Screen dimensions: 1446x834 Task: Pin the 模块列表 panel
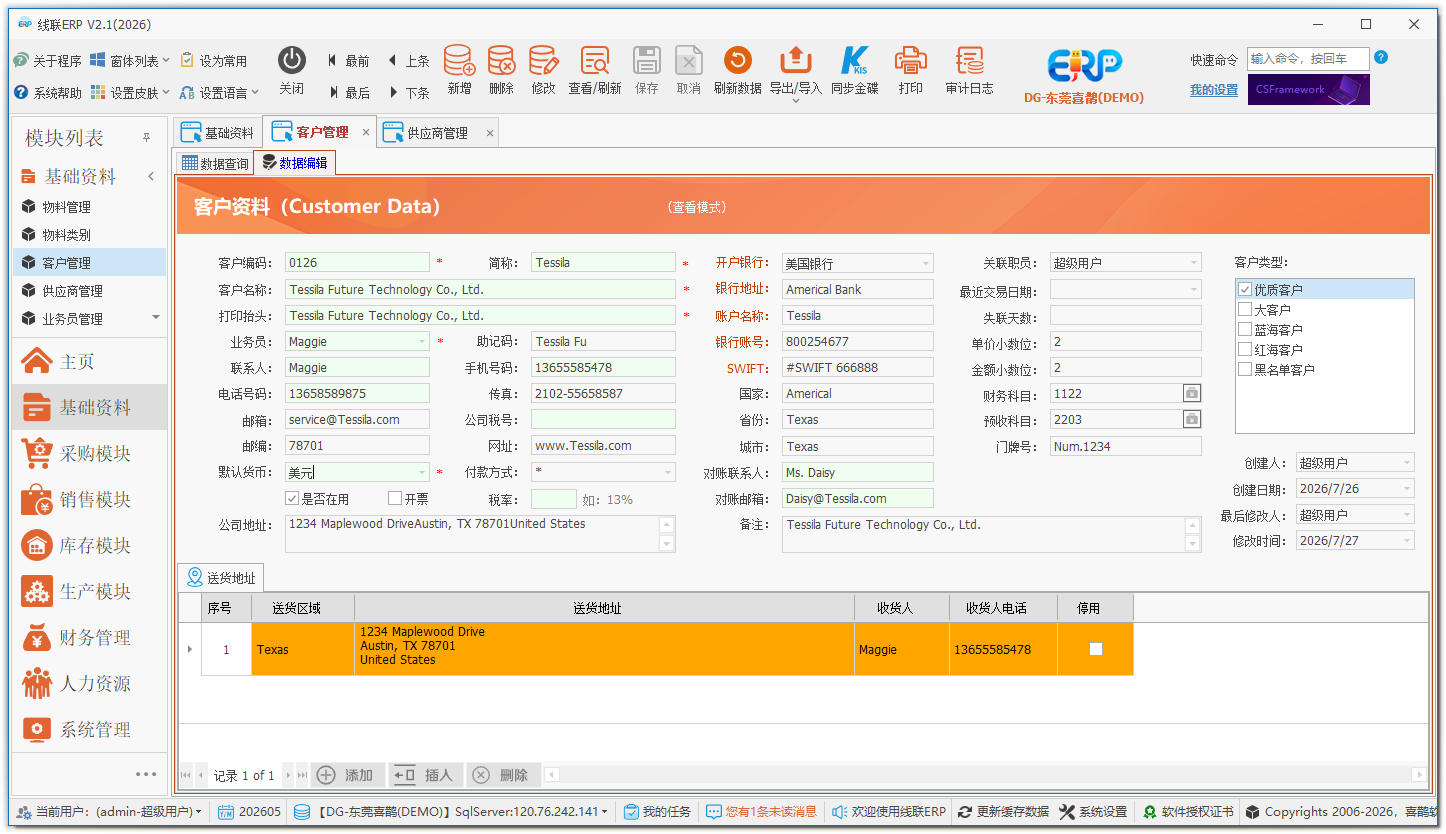coord(146,138)
